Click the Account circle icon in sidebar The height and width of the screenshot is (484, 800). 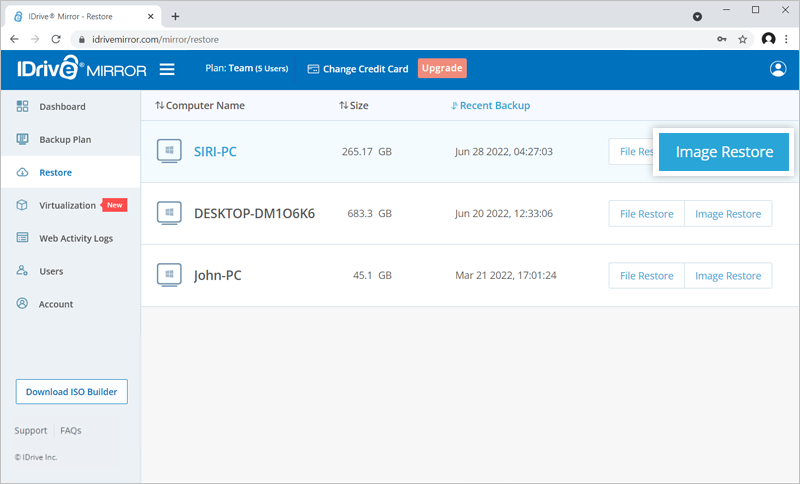22,303
